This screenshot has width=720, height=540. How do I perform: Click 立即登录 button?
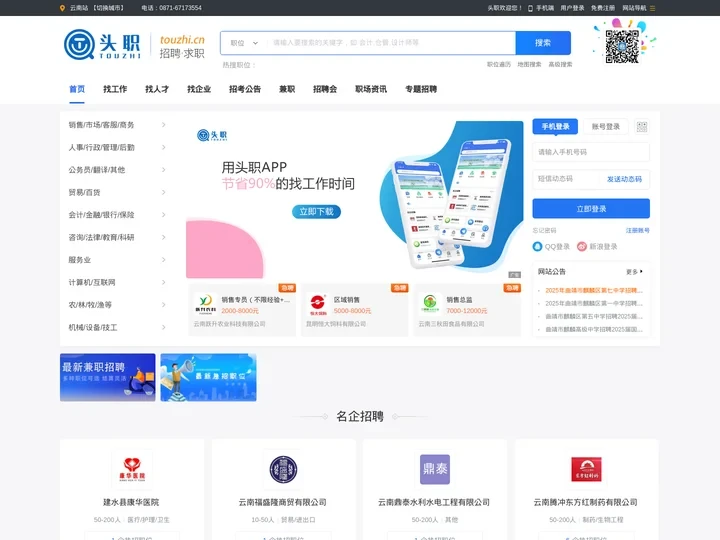(591, 208)
